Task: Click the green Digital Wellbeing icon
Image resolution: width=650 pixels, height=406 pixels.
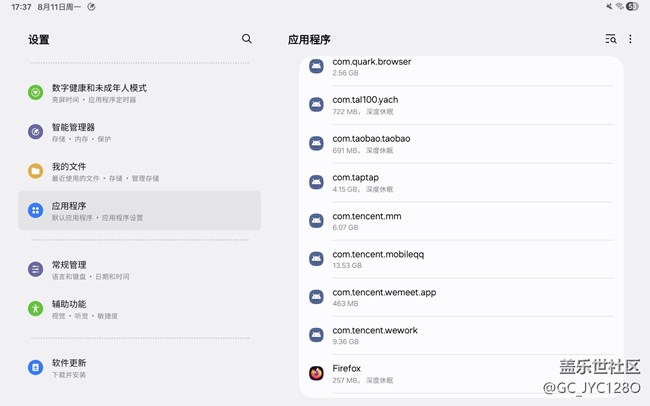Action: 36,92
